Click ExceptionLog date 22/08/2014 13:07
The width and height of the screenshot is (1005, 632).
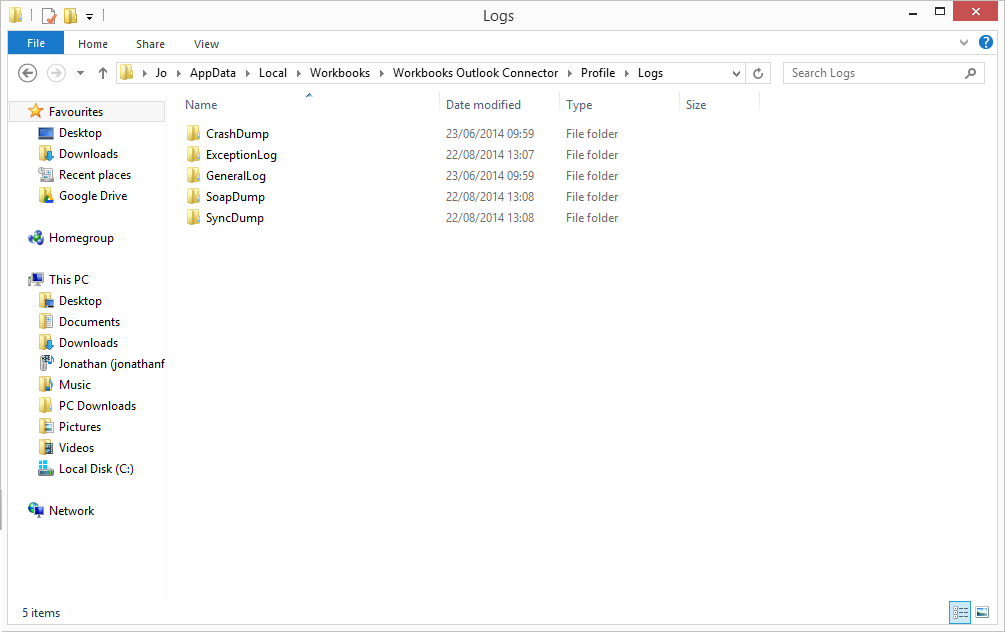(x=490, y=154)
